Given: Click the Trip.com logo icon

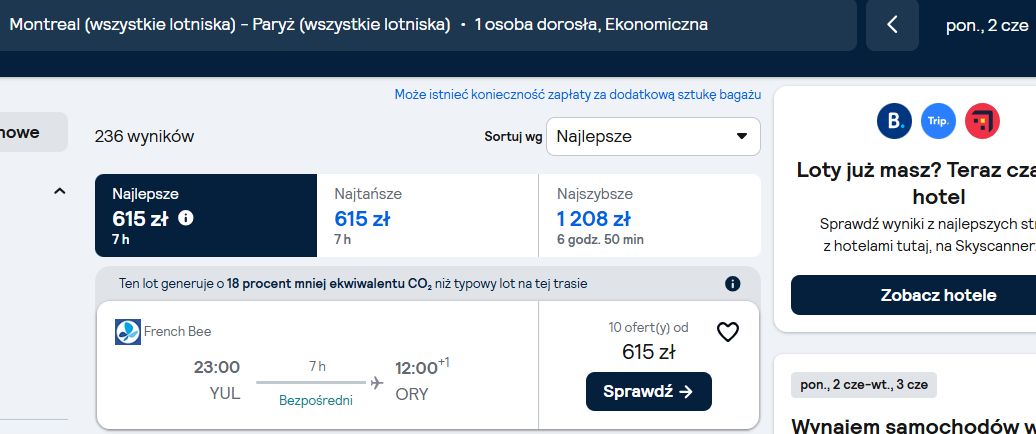Looking at the screenshot, I should tap(938, 121).
